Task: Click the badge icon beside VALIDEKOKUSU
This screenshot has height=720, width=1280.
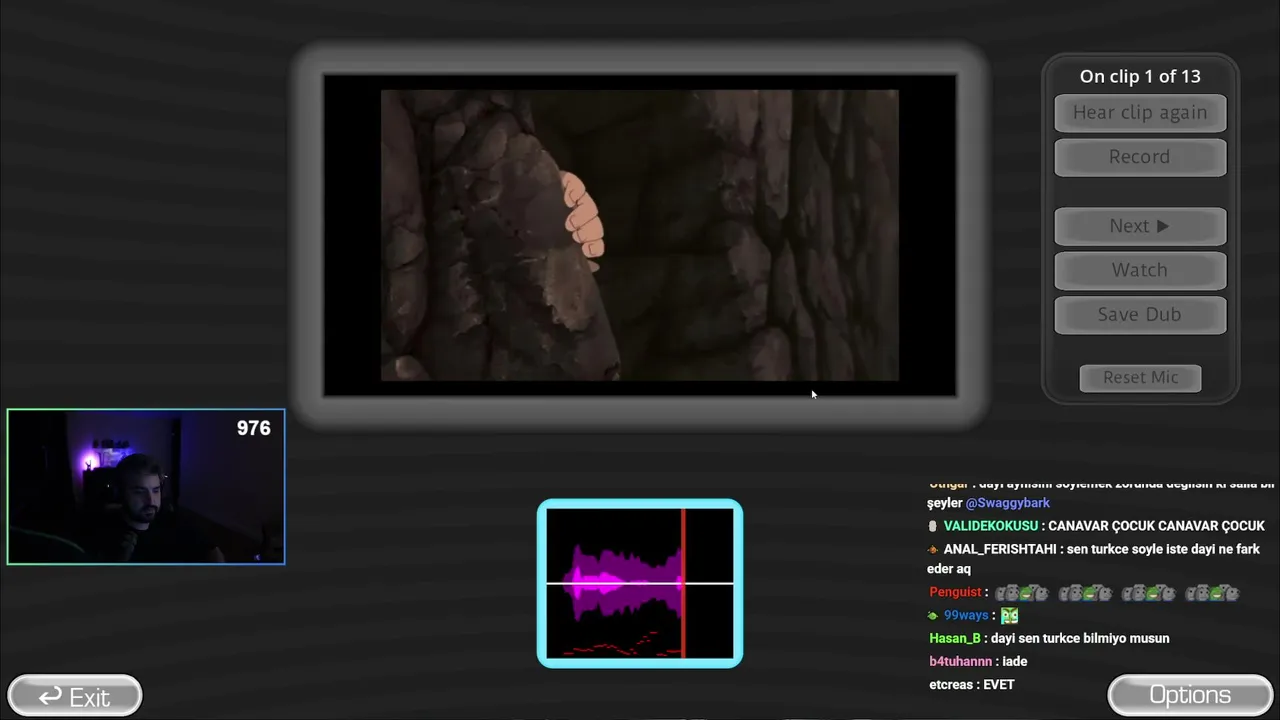Action: click(933, 526)
